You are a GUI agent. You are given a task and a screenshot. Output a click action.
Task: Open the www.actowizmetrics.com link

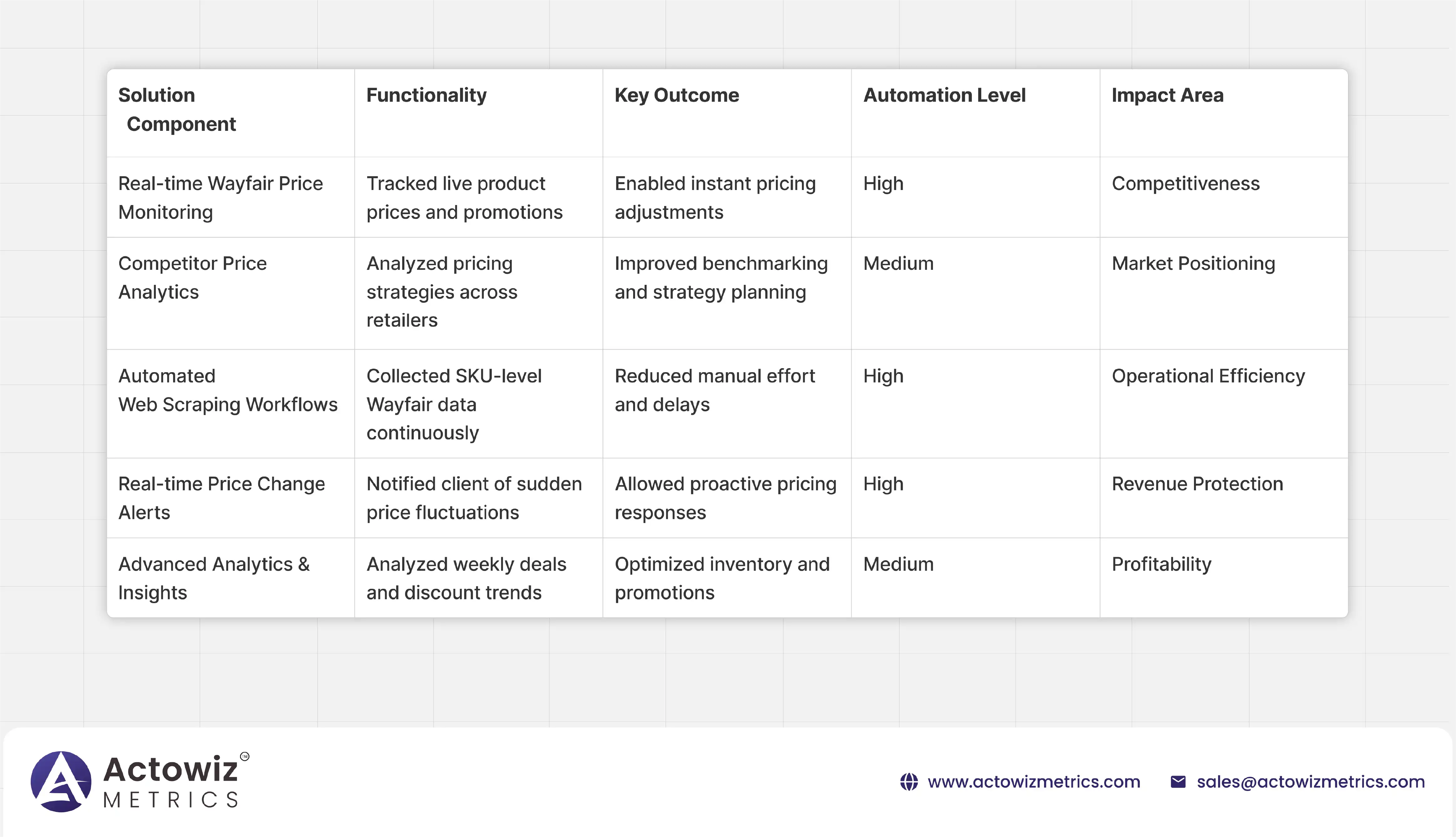point(1033,782)
